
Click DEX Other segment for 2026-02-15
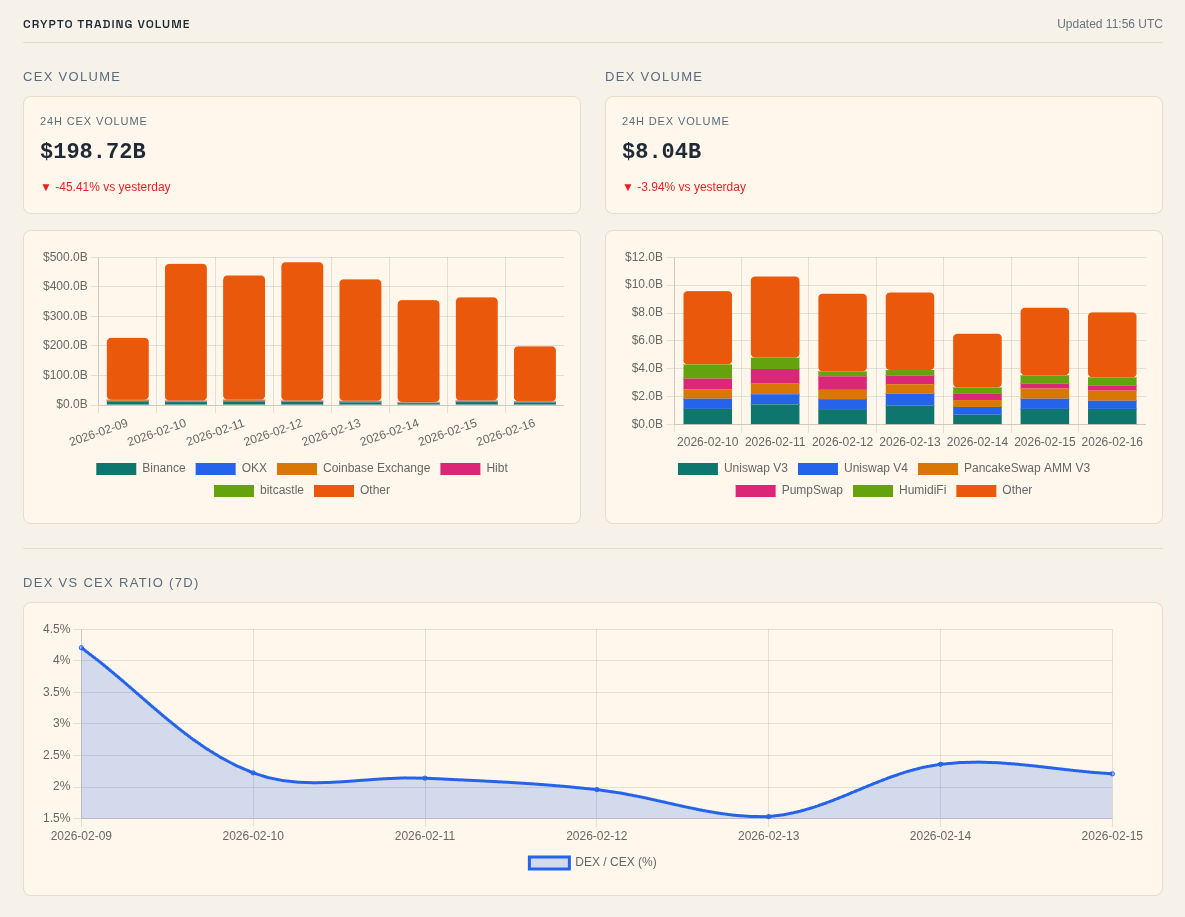pyautogui.click(x=1045, y=342)
